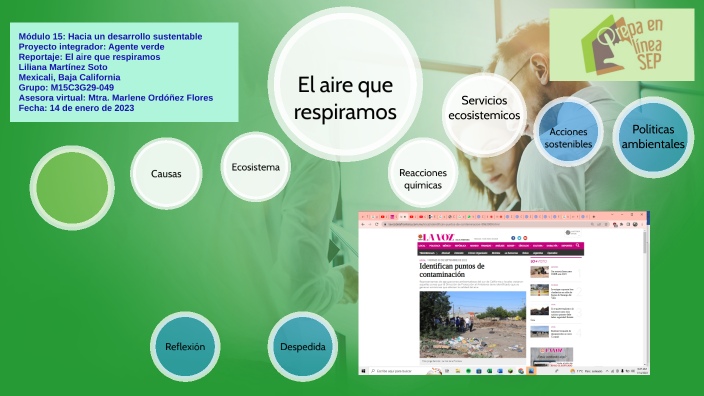Image resolution: width=704 pixels, height=396 pixels.
Task: Click the 'Mexicali, Baja California' line
Action: pyautogui.click(x=69, y=77)
